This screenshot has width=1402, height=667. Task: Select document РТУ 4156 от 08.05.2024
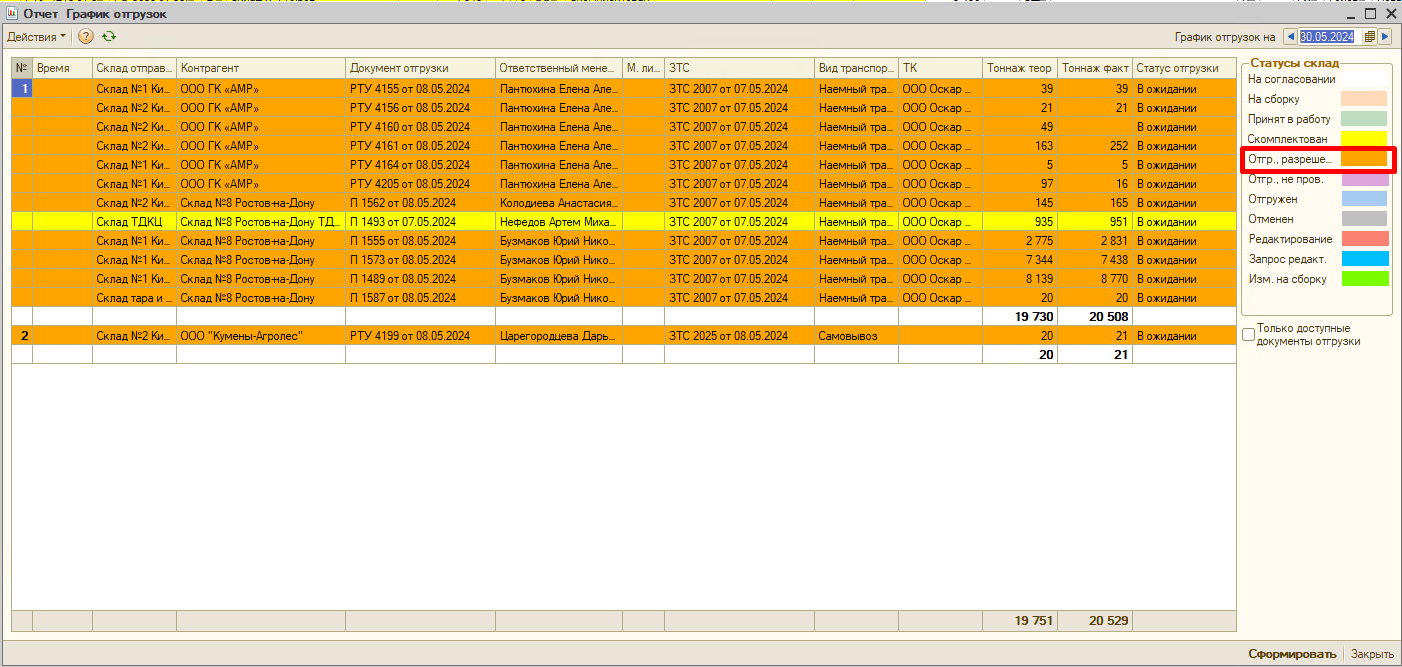click(x=421, y=108)
